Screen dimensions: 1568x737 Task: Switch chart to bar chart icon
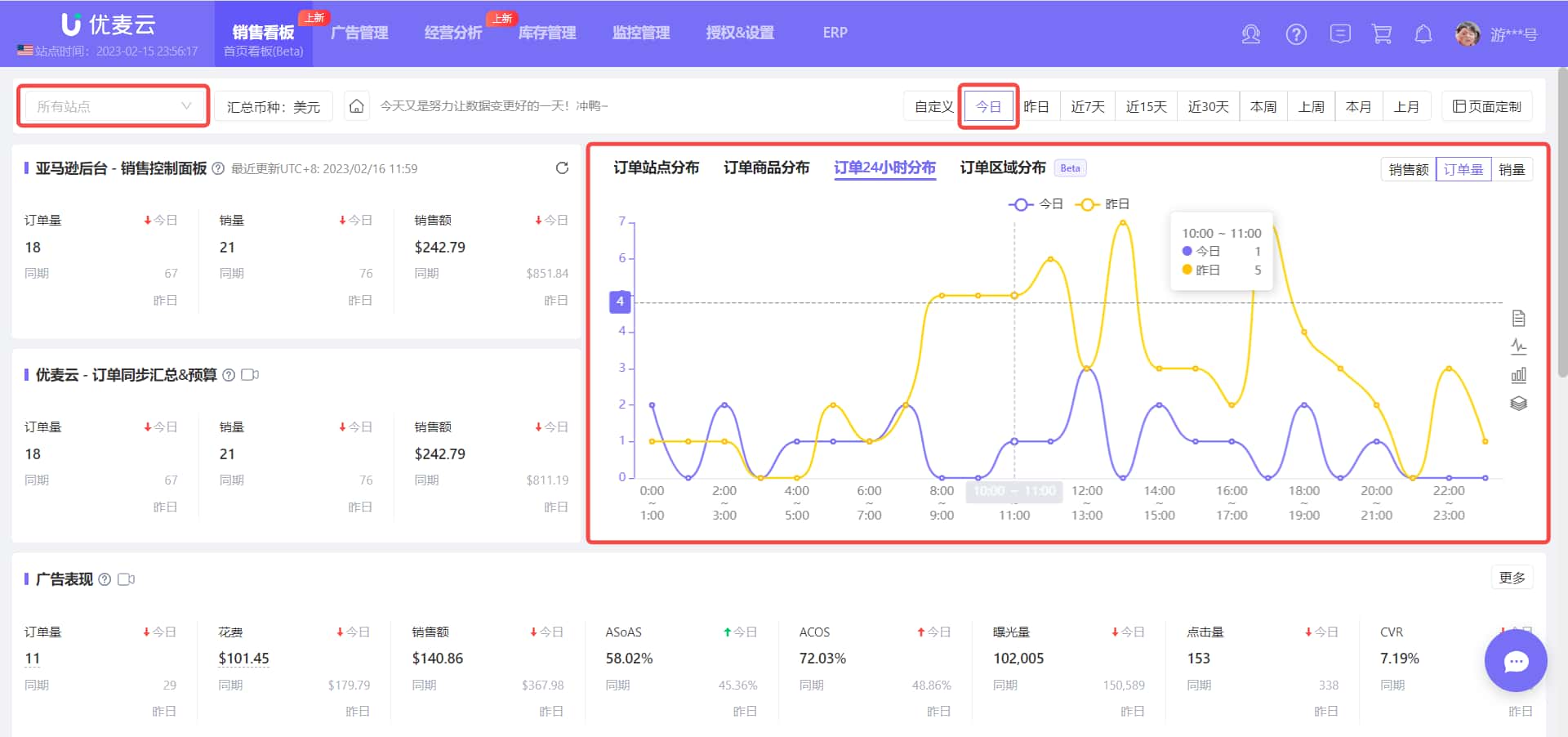click(x=1518, y=375)
